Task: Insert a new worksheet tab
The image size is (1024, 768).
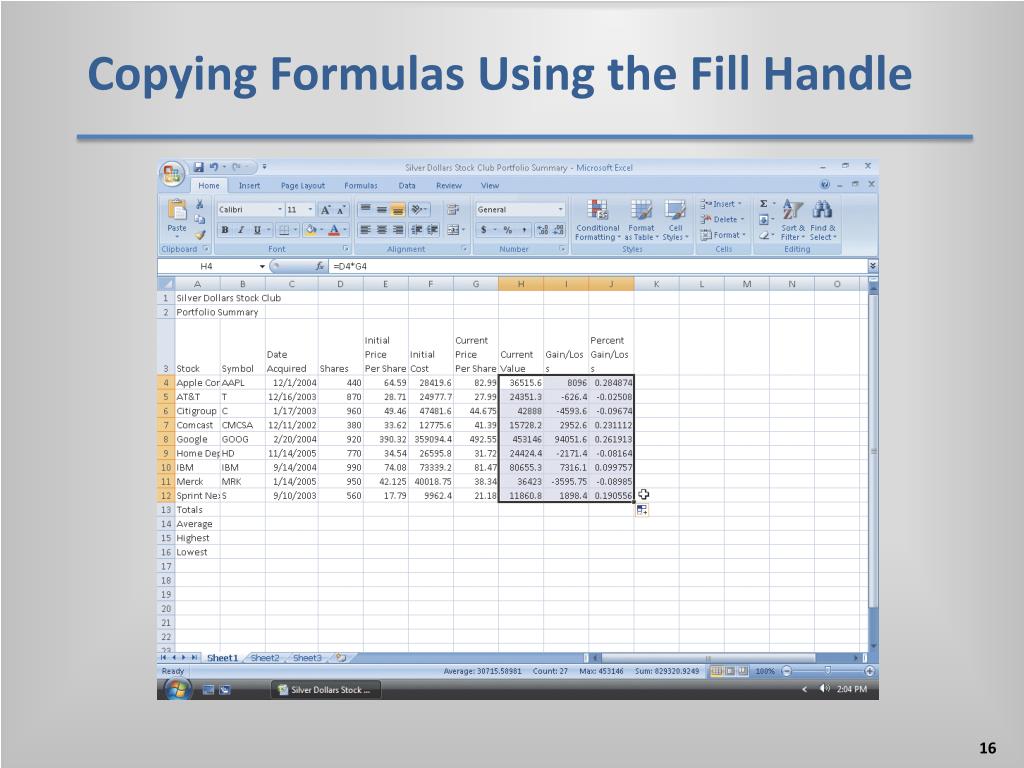Action: 340,658
